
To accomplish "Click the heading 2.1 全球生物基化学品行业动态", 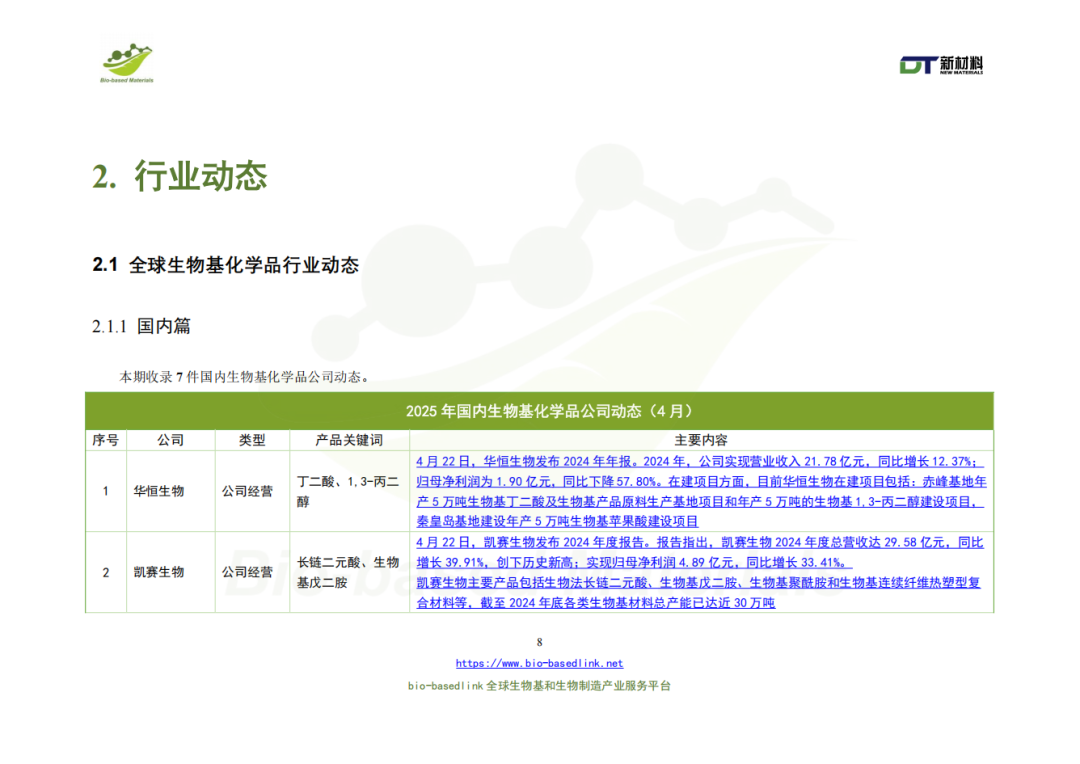I will [x=226, y=265].
